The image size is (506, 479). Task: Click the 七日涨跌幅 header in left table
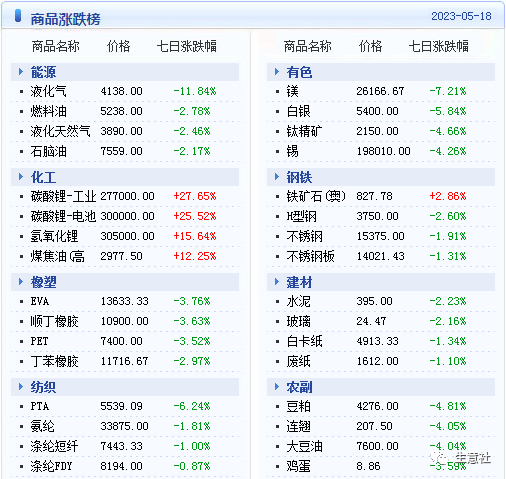point(186,46)
